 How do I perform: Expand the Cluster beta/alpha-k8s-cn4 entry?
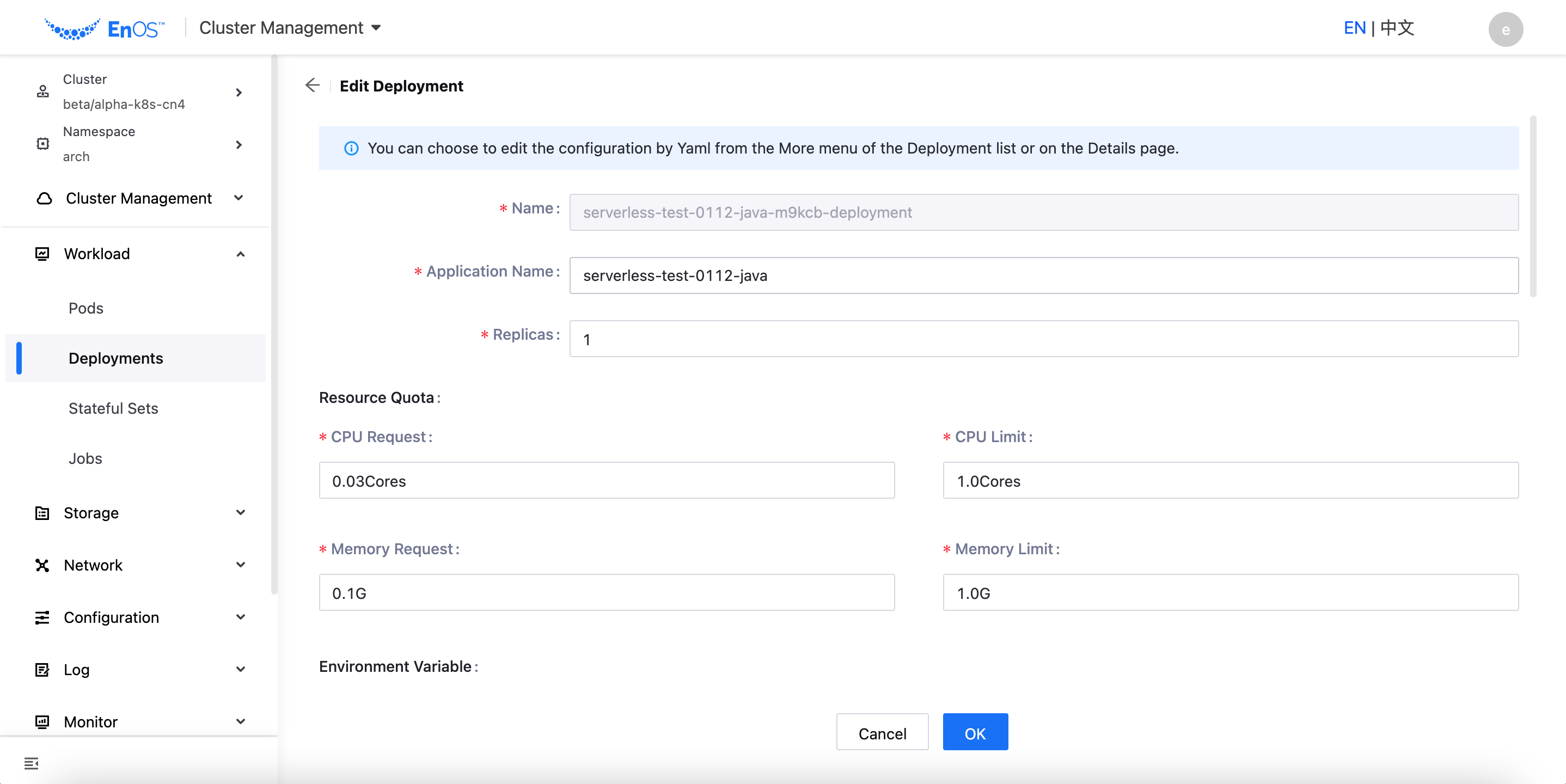point(240,92)
